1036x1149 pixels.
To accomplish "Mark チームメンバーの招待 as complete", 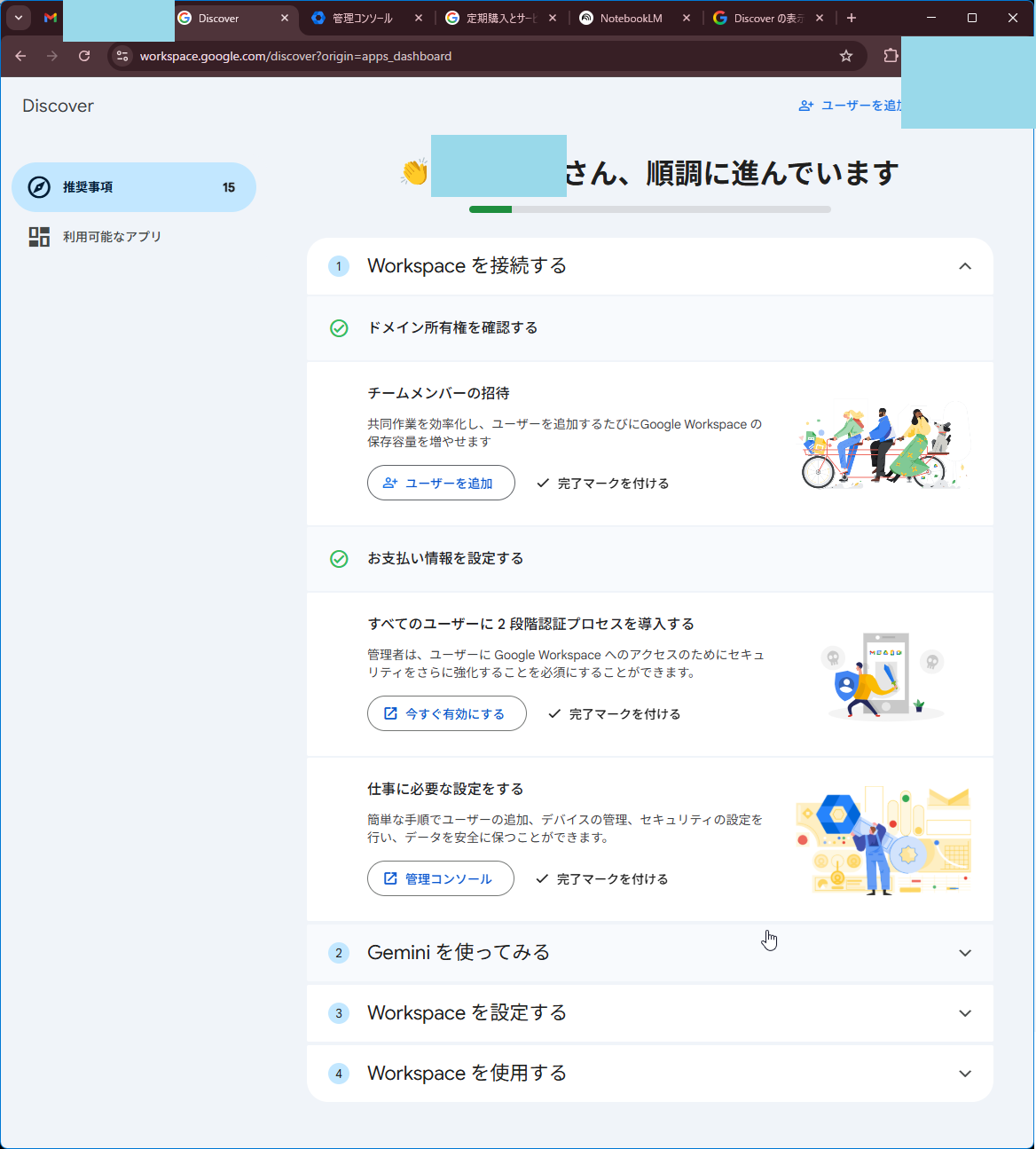I will click(x=603, y=484).
